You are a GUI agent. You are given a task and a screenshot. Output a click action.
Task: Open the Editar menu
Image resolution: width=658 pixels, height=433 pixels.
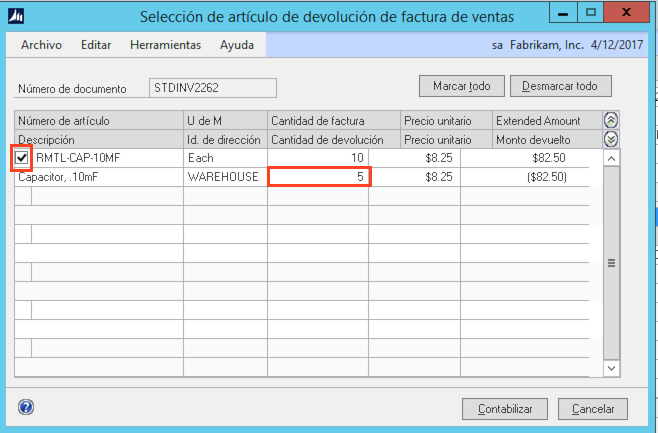96,45
